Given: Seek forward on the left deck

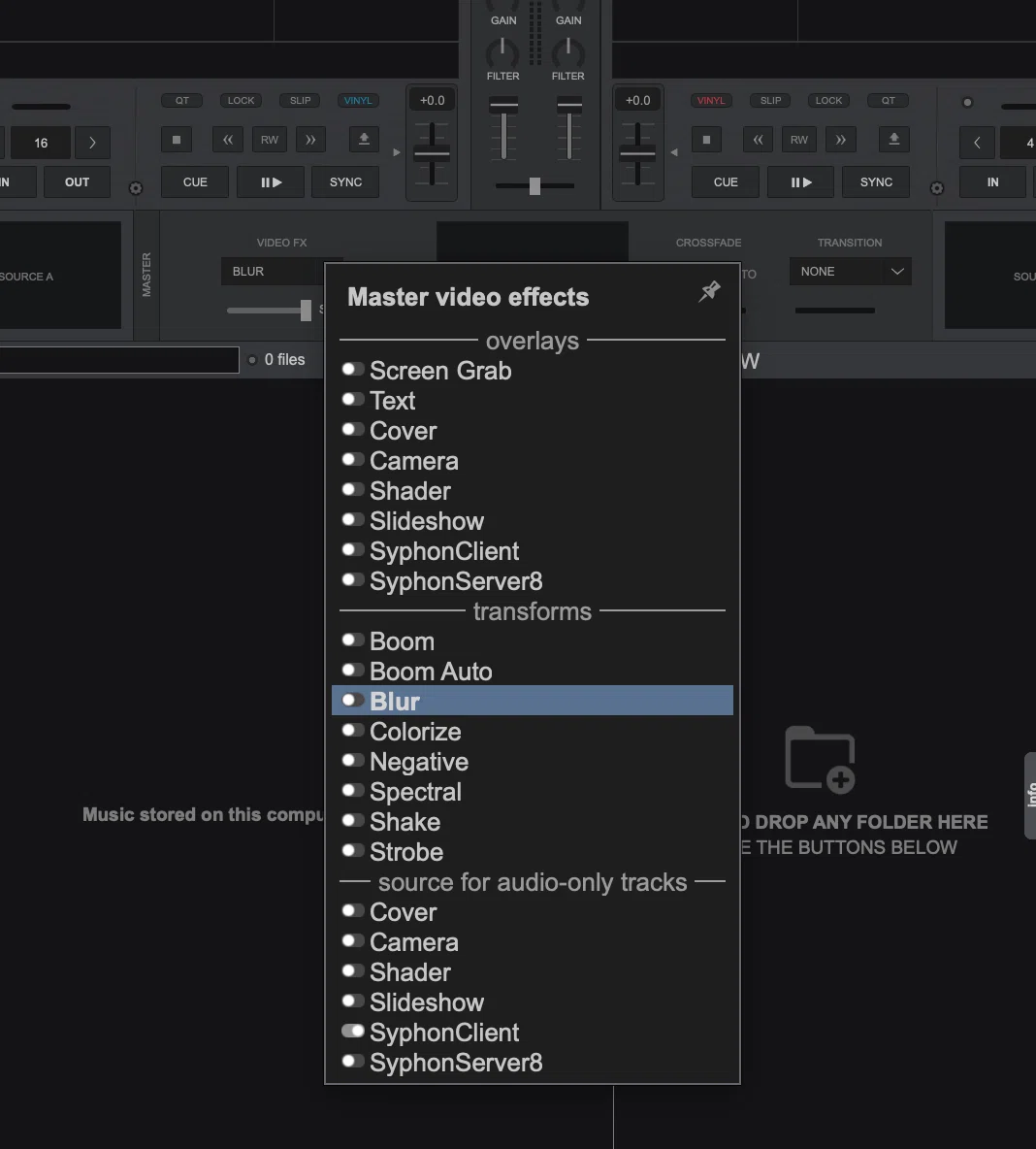Looking at the screenshot, I should [x=310, y=139].
